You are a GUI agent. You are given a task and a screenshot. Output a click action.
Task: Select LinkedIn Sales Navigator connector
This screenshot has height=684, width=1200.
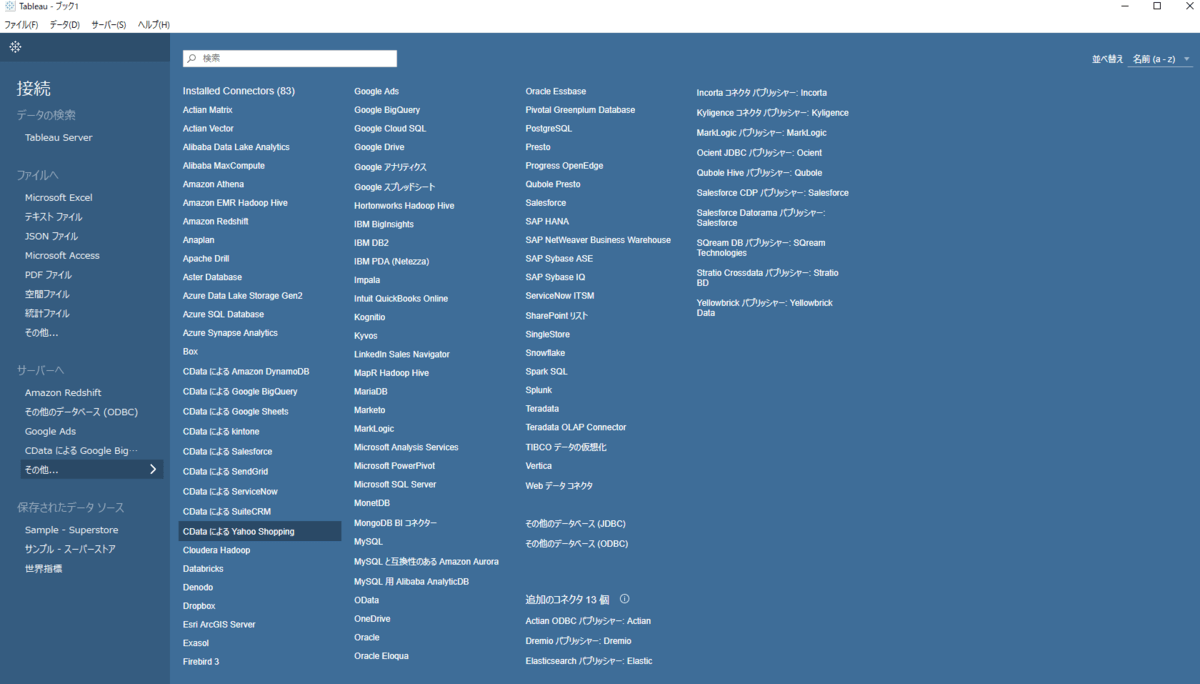[402, 354]
